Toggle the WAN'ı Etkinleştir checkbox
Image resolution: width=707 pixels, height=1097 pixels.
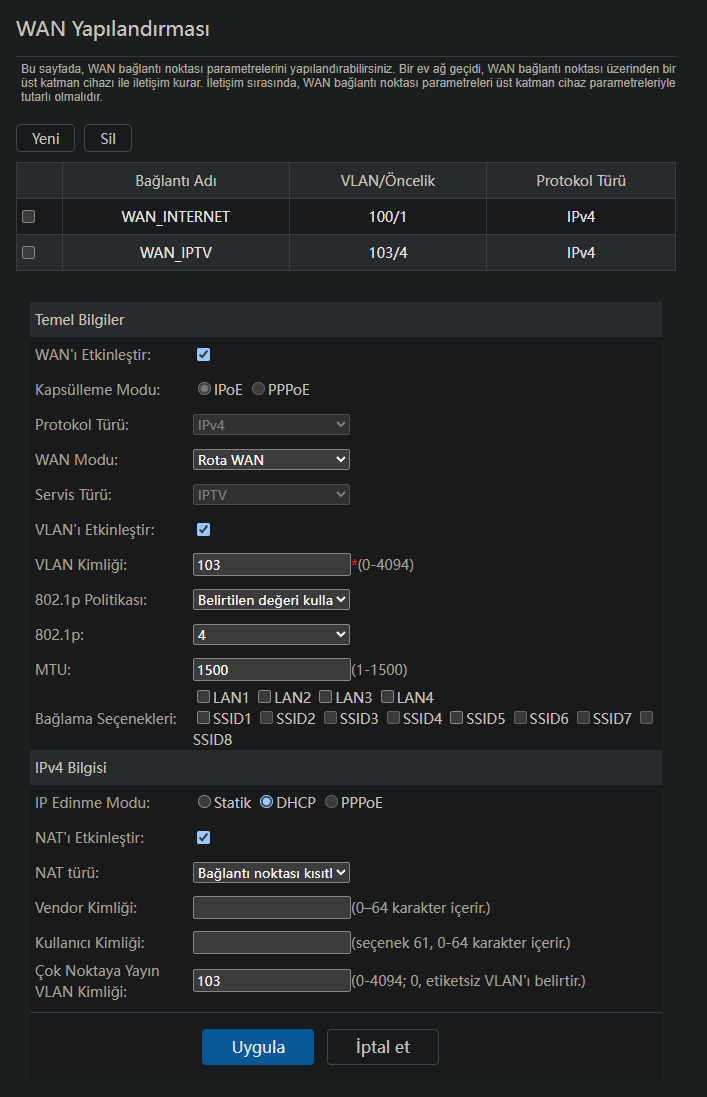203,355
